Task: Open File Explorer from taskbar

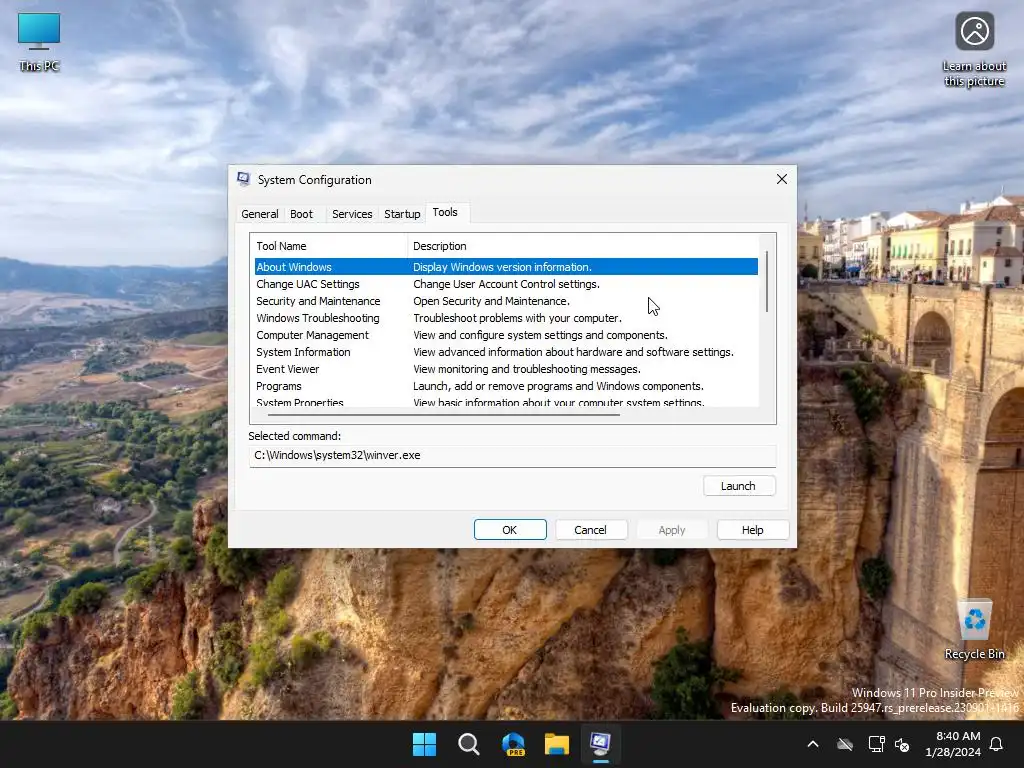Action: coord(556,744)
